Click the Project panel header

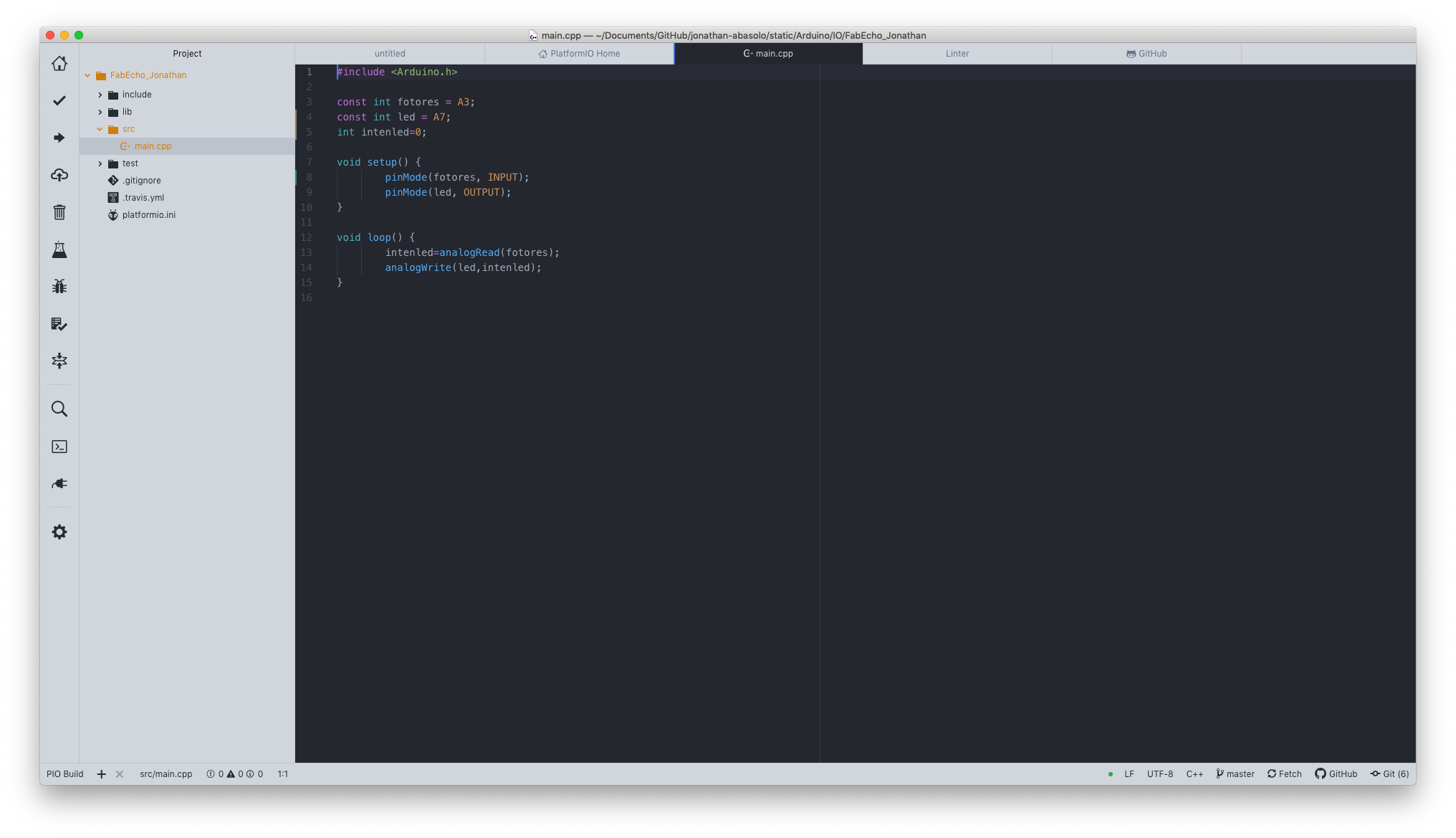(x=187, y=54)
